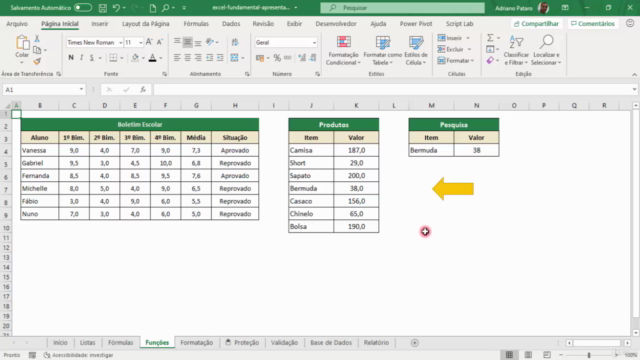Open Localizar e Selecionar menu
This screenshot has width=640, height=360.
(546, 51)
